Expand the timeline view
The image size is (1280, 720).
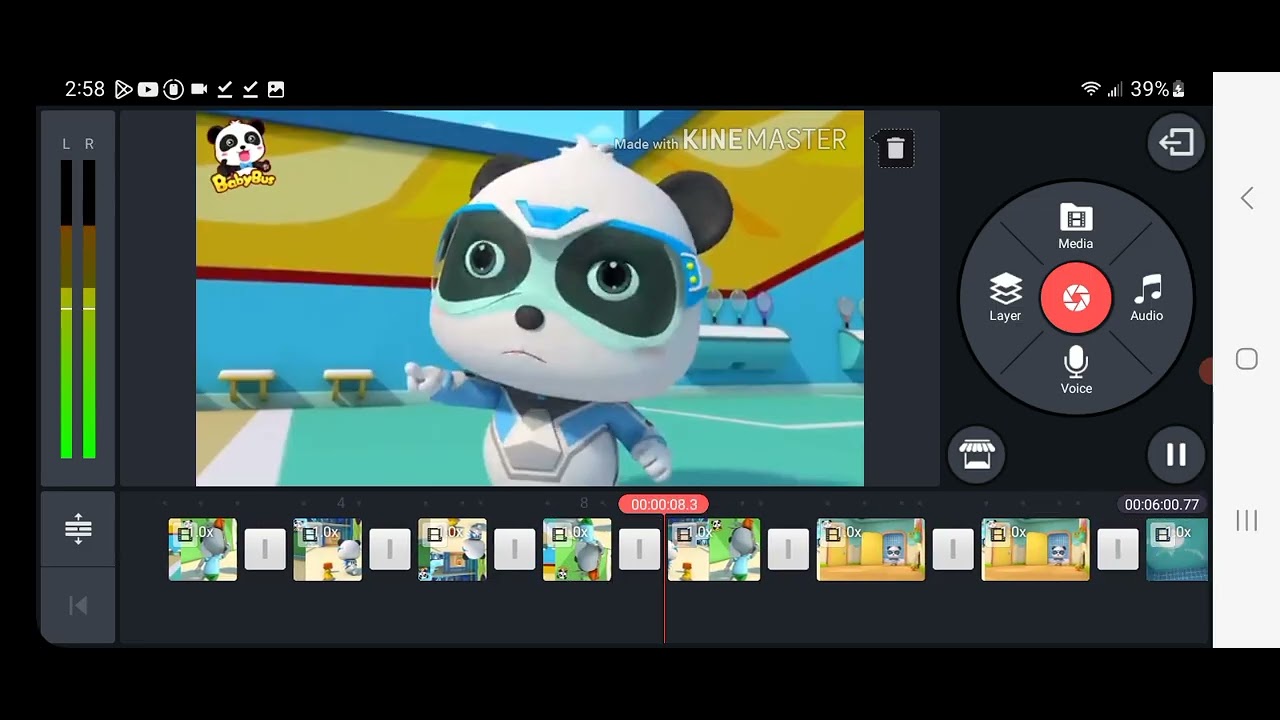pos(78,529)
